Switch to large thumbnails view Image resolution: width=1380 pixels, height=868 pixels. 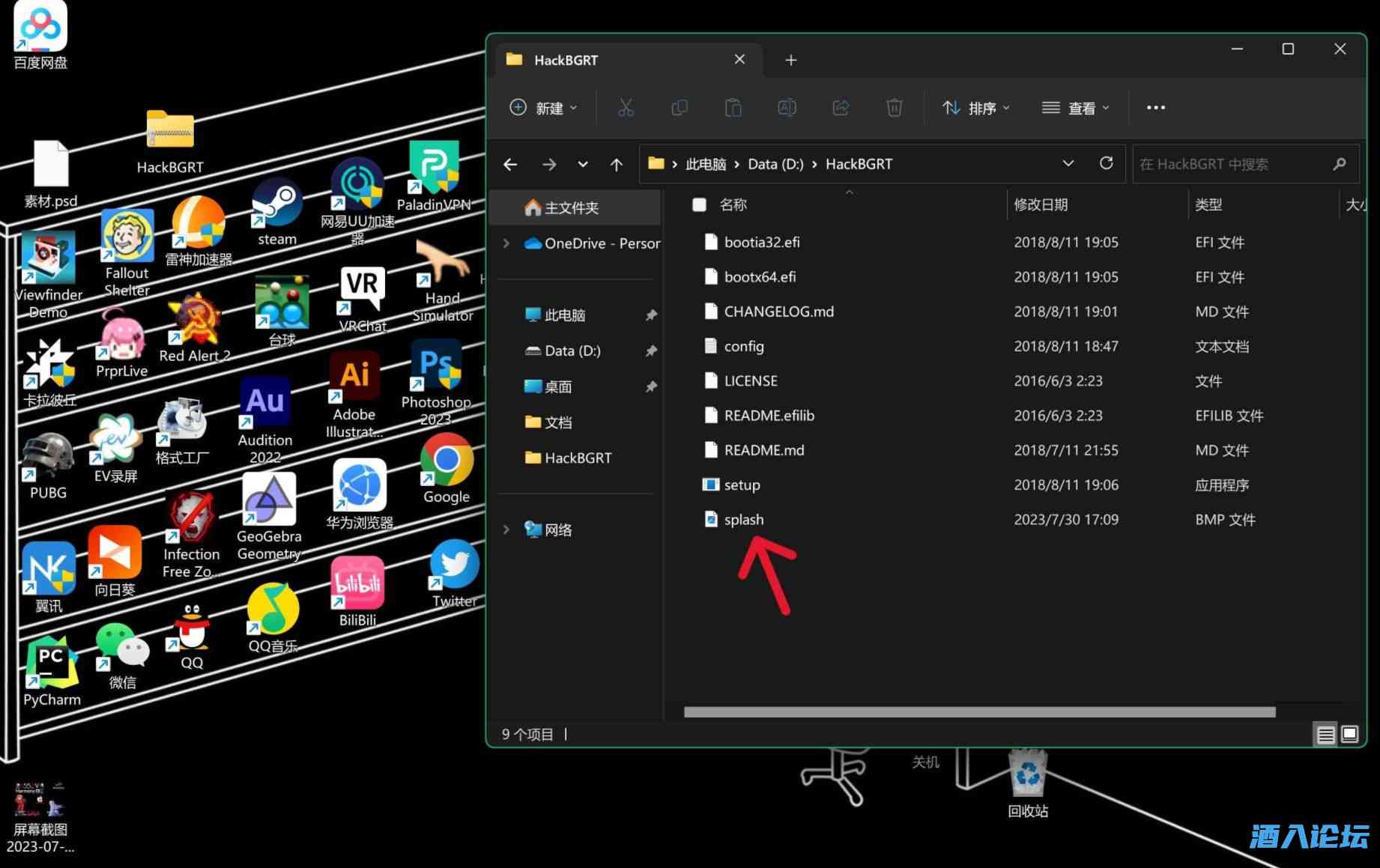point(1349,734)
